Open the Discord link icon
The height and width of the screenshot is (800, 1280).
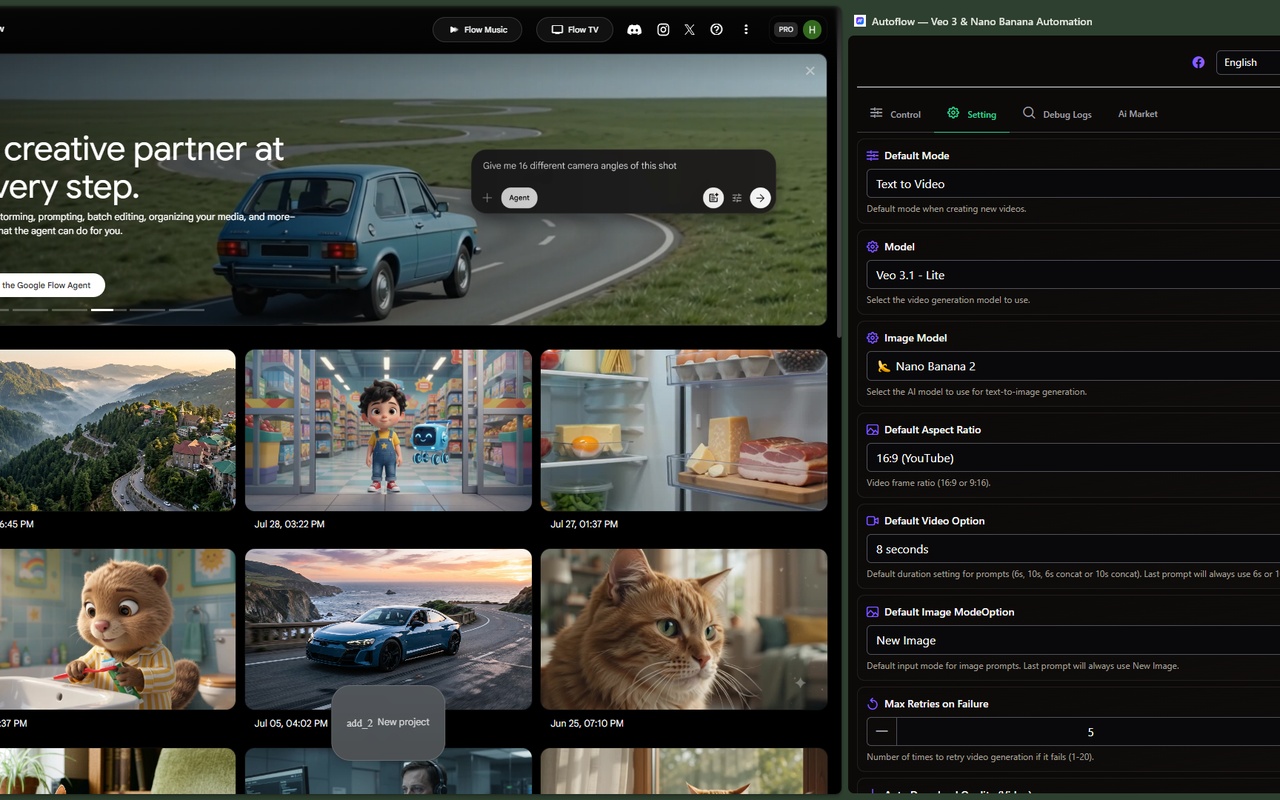[634, 30]
